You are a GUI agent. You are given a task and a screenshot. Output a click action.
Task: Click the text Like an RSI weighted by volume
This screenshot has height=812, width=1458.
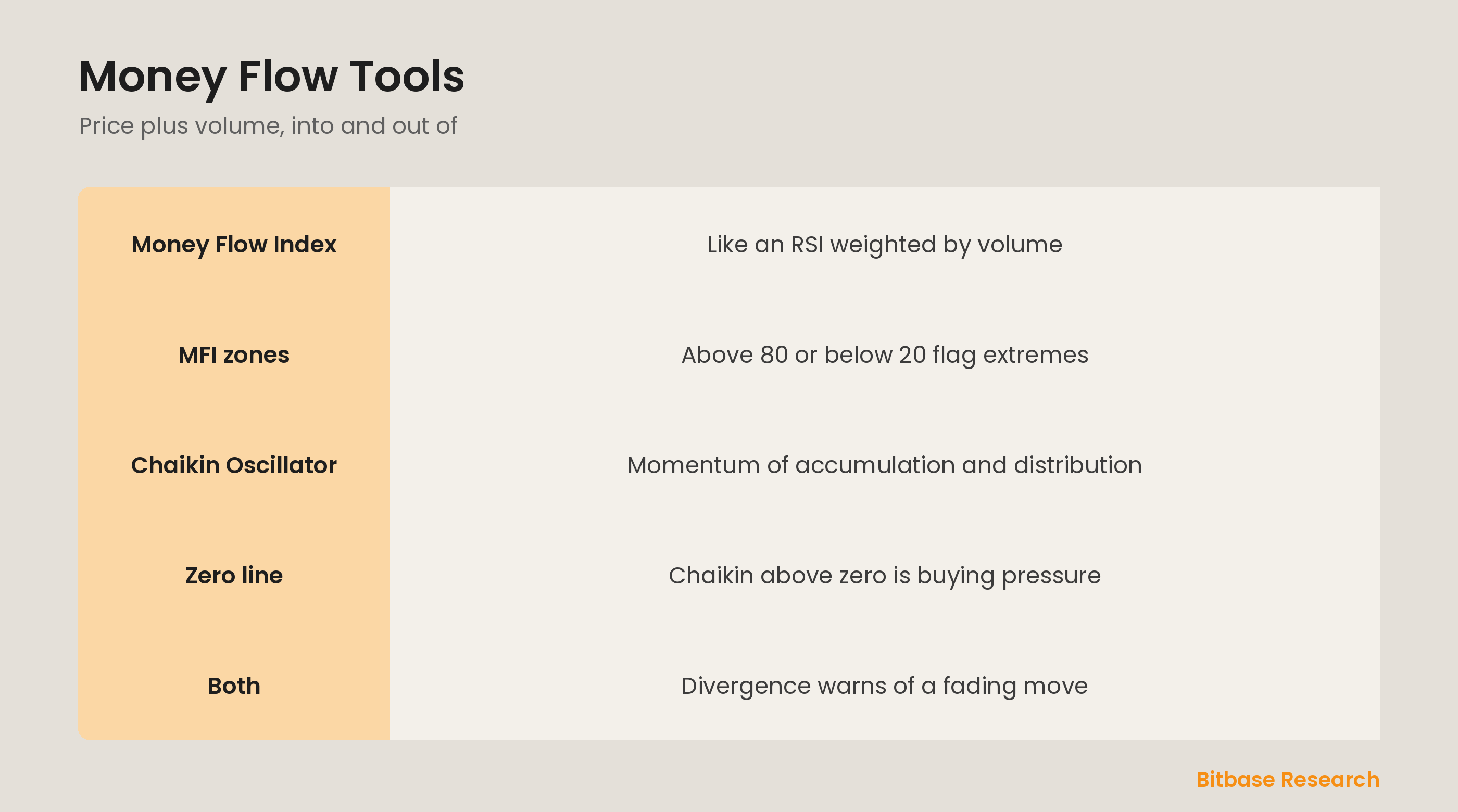[885, 245]
